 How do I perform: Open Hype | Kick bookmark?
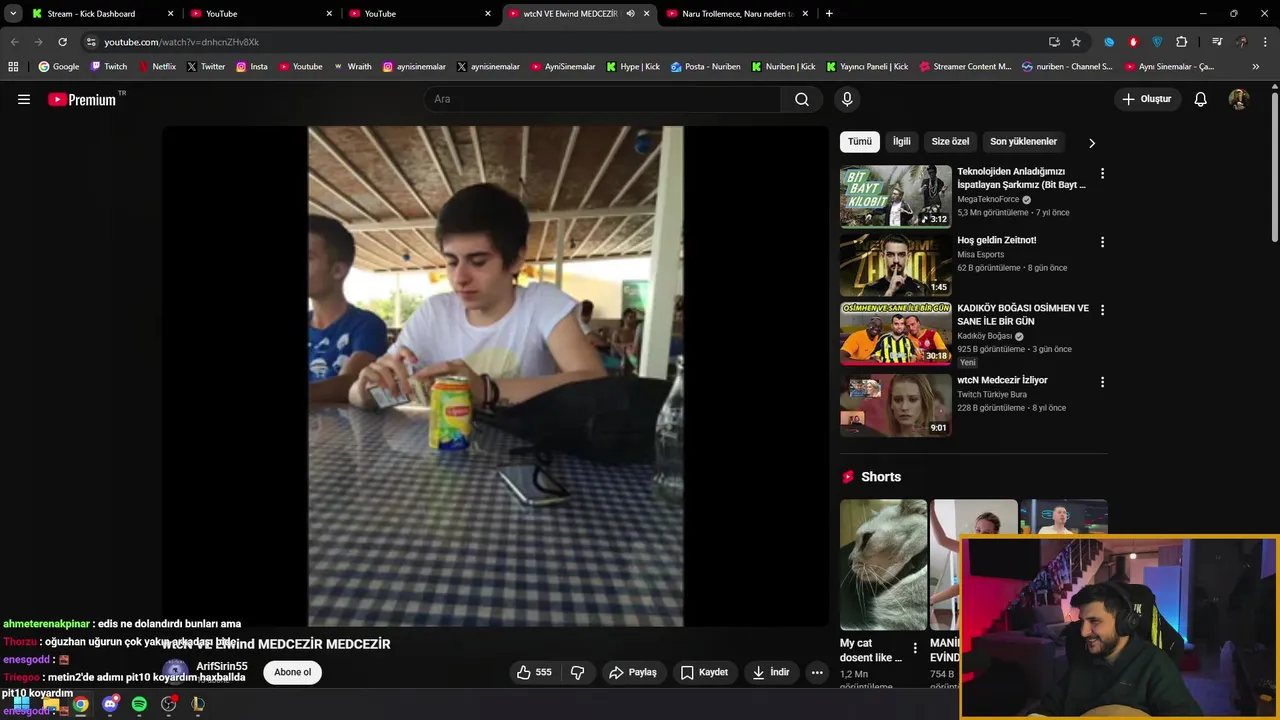click(633, 67)
